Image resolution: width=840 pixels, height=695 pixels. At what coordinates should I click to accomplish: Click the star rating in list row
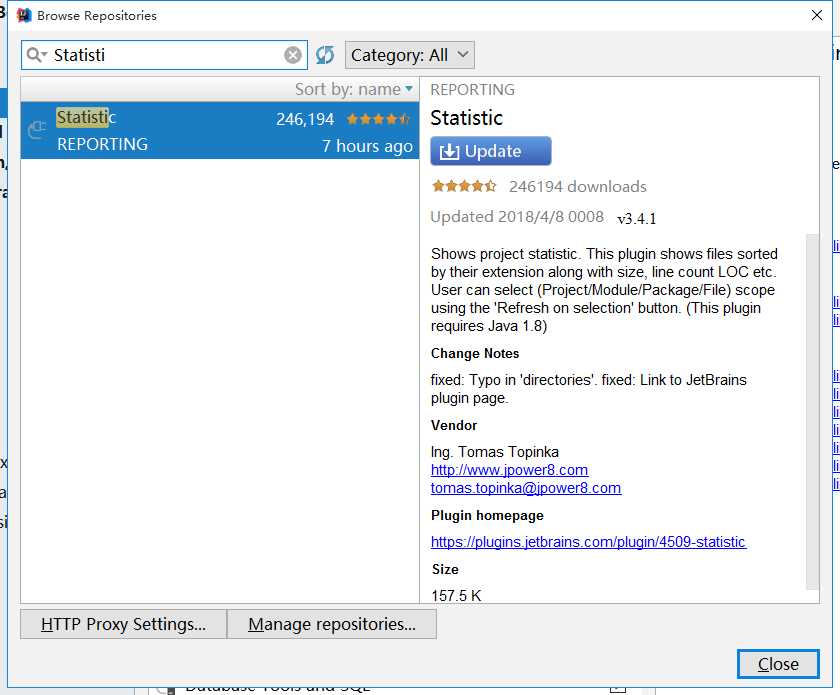click(x=378, y=119)
